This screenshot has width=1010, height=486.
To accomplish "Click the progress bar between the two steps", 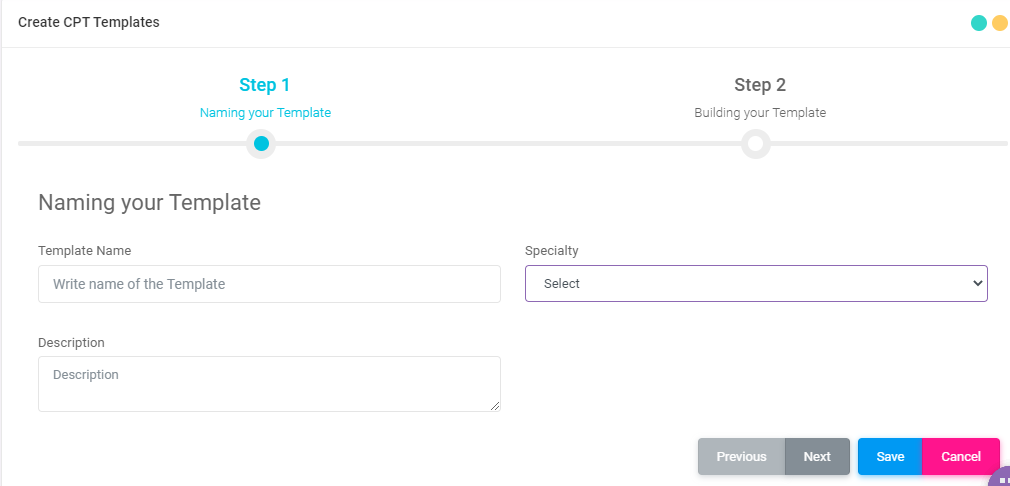I will [x=509, y=144].
